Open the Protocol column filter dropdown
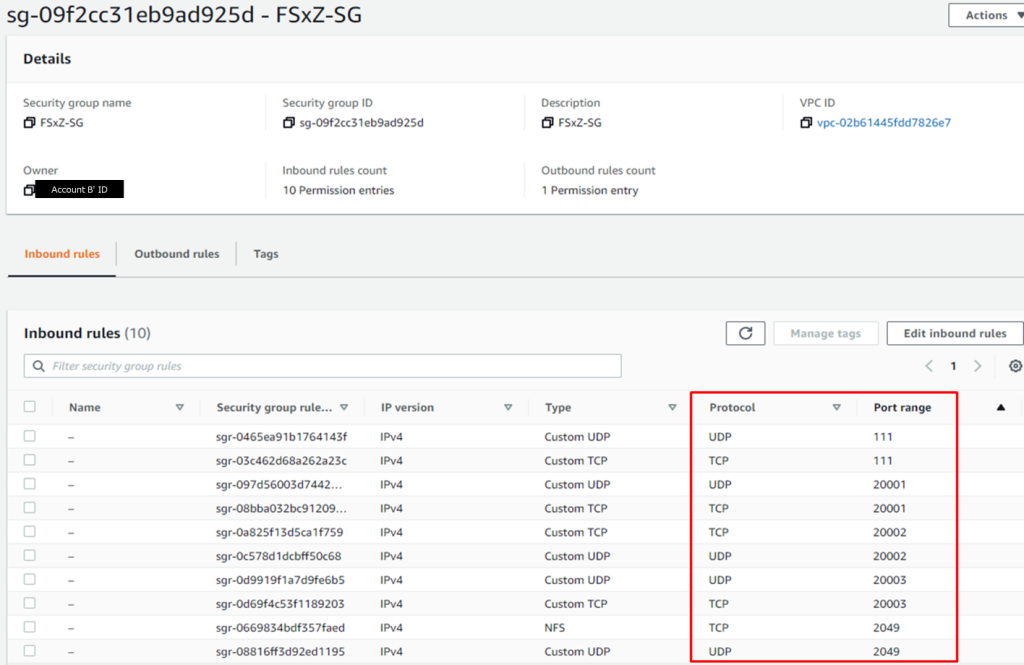The width and height of the screenshot is (1024, 665). 837,407
